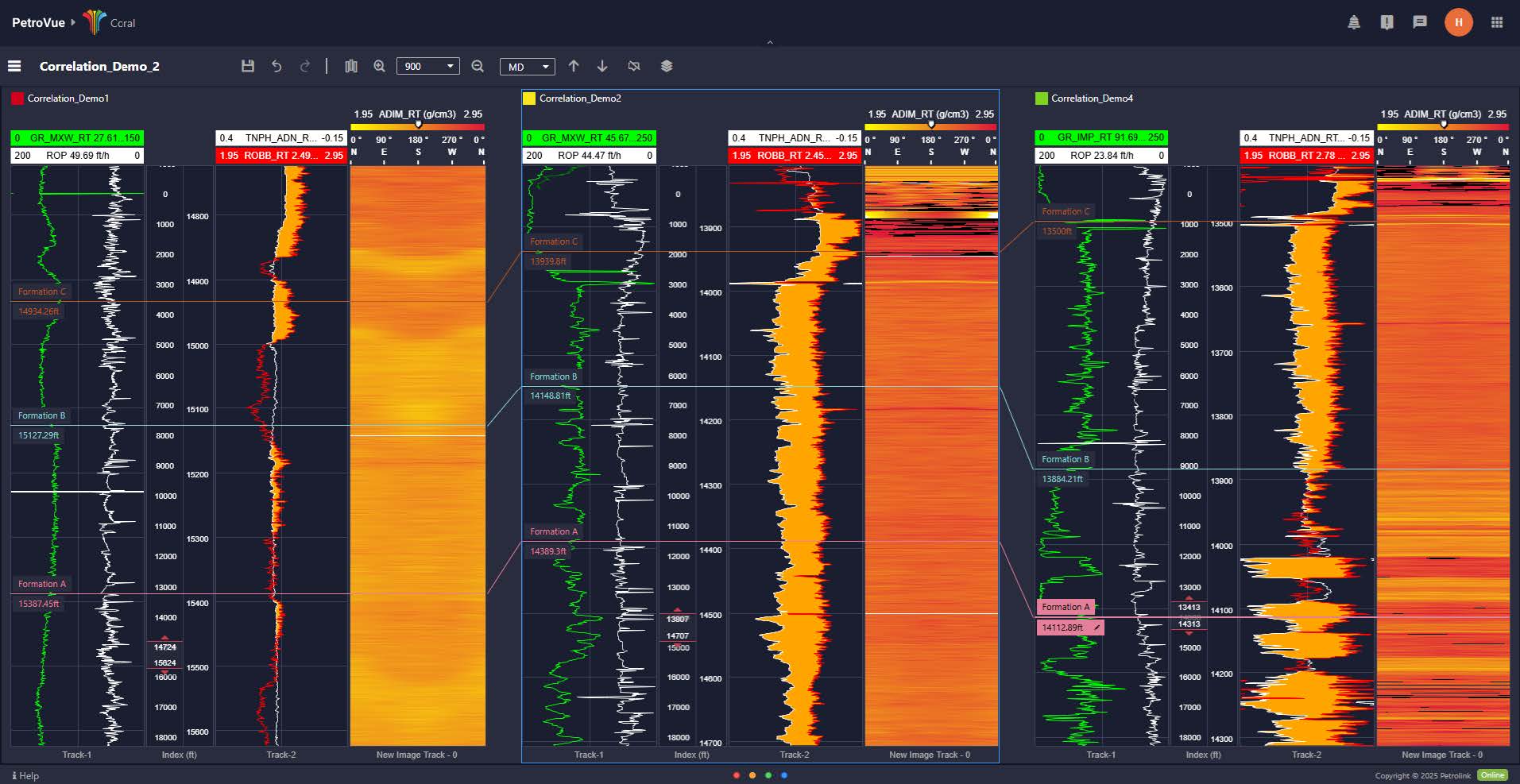Open the notifications bell
1520x784 pixels.
[1354, 22]
